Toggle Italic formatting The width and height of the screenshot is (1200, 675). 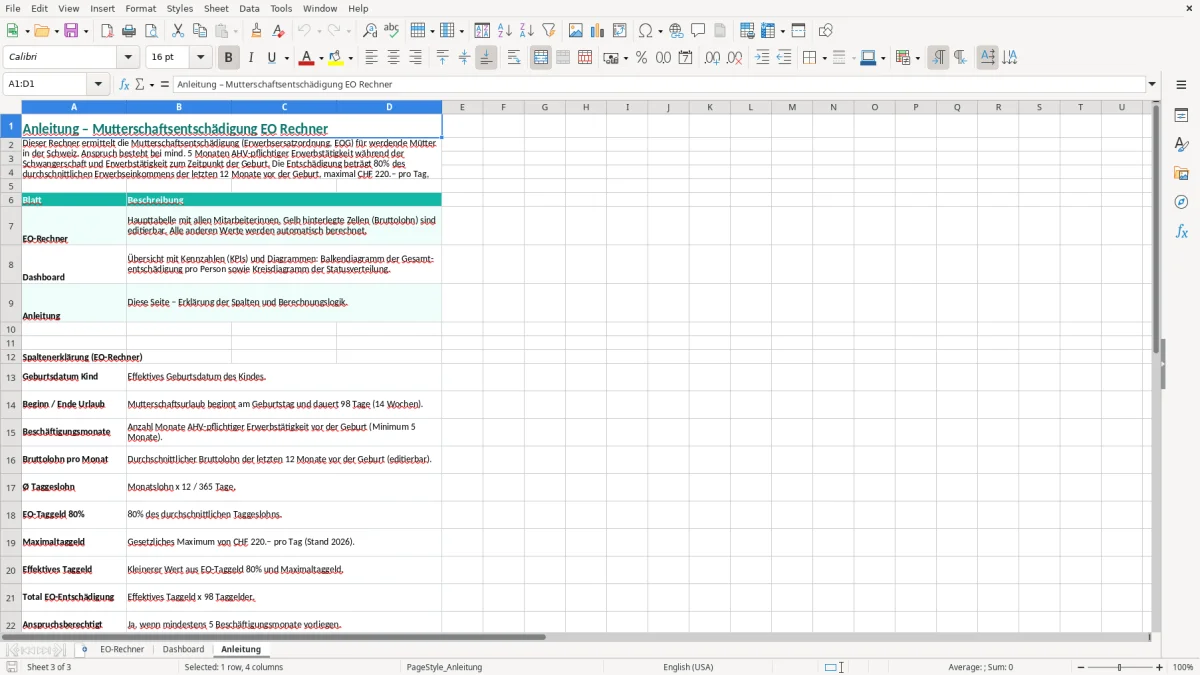point(250,58)
